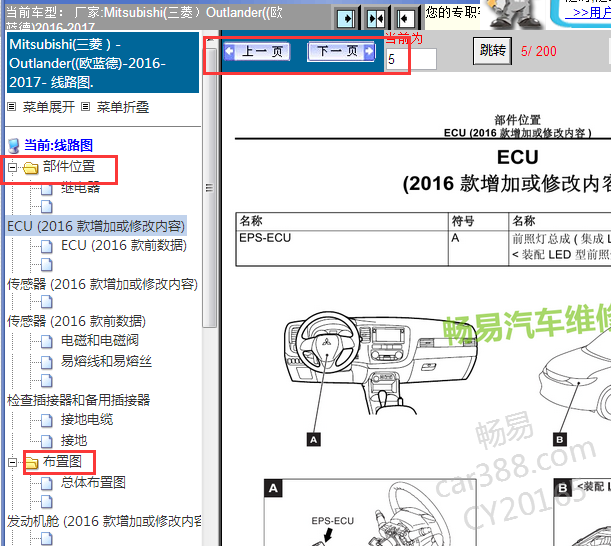Collapse the 布置图 tree node

coord(12,462)
